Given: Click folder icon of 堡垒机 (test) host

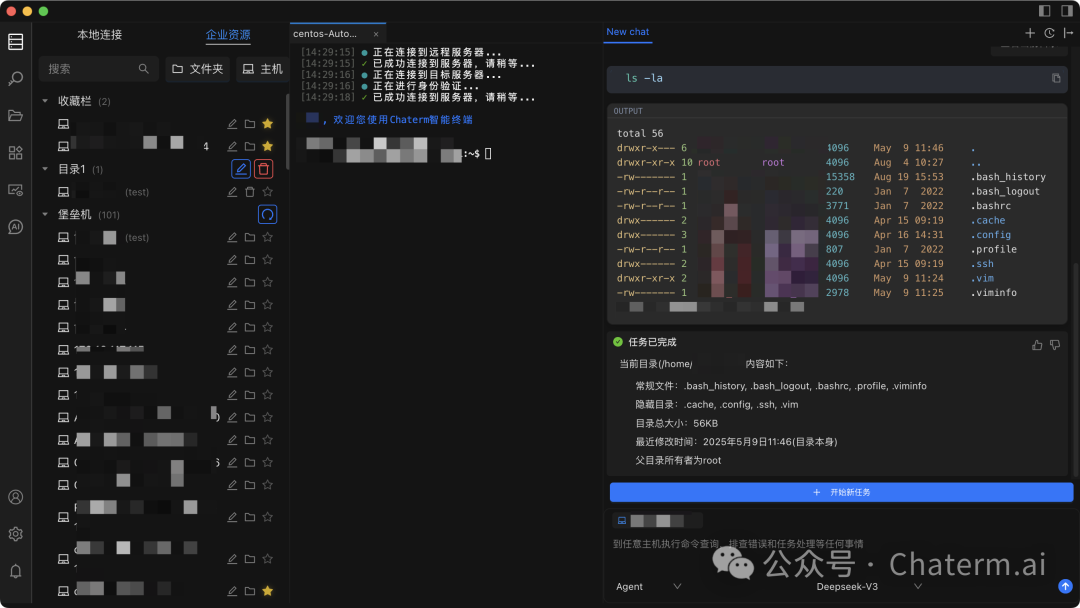Looking at the screenshot, I should 250,238.
